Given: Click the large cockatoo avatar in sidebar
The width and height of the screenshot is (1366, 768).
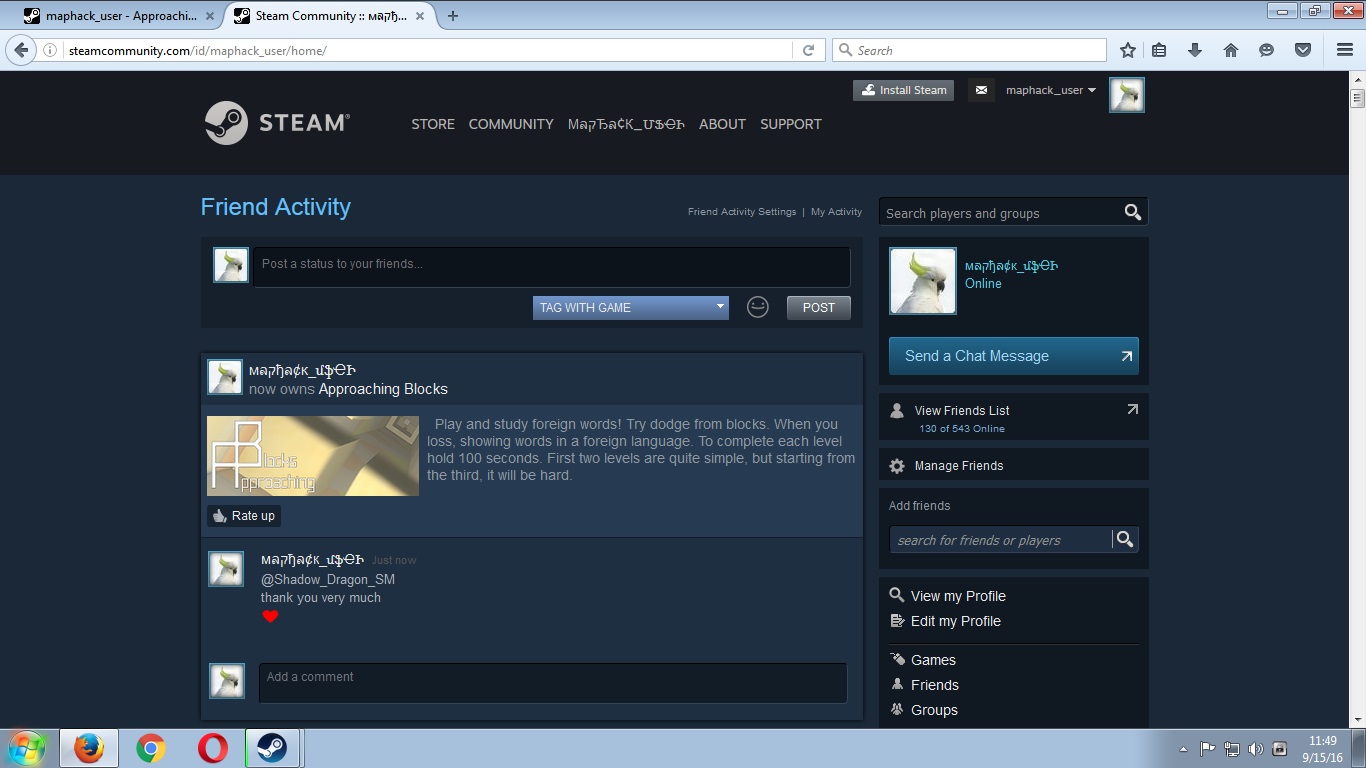Looking at the screenshot, I should pos(923,281).
